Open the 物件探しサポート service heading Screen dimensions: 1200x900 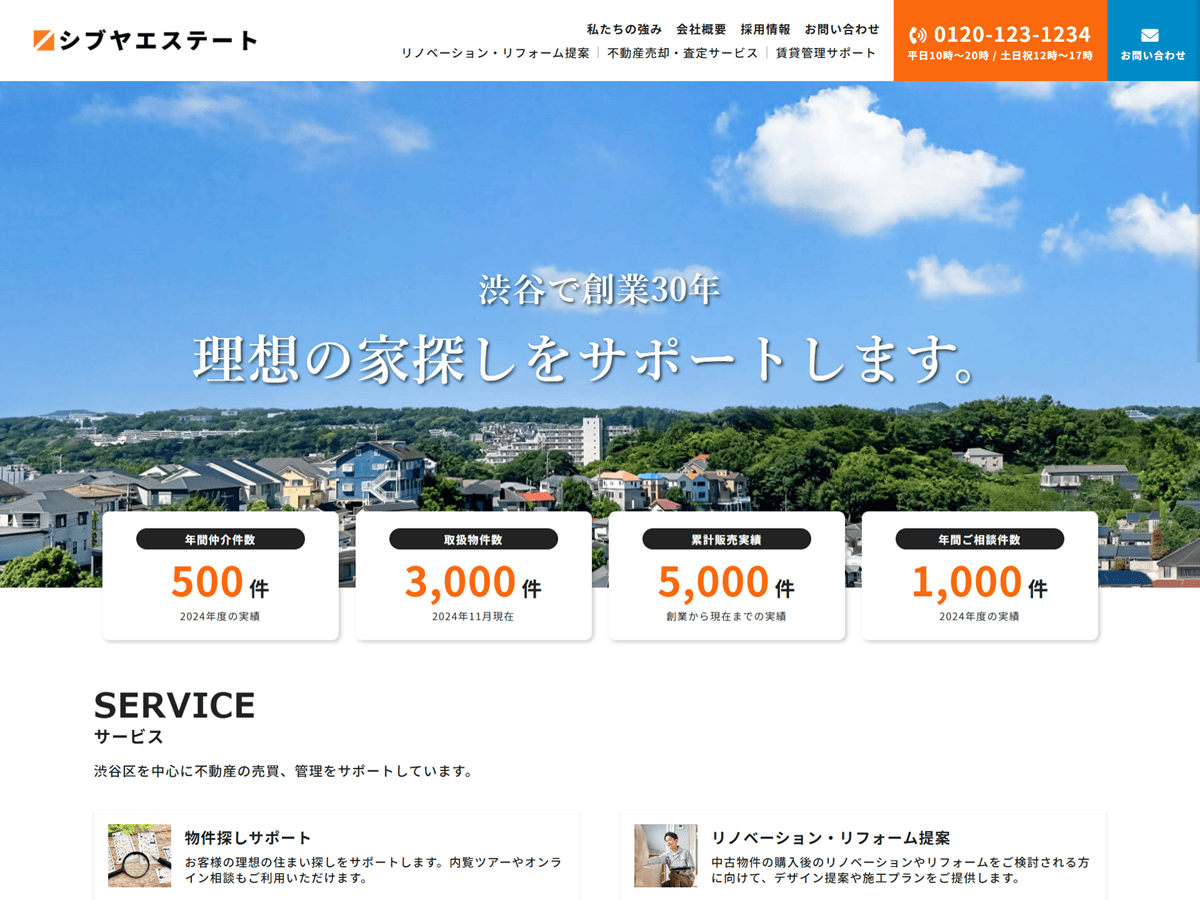point(248,838)
